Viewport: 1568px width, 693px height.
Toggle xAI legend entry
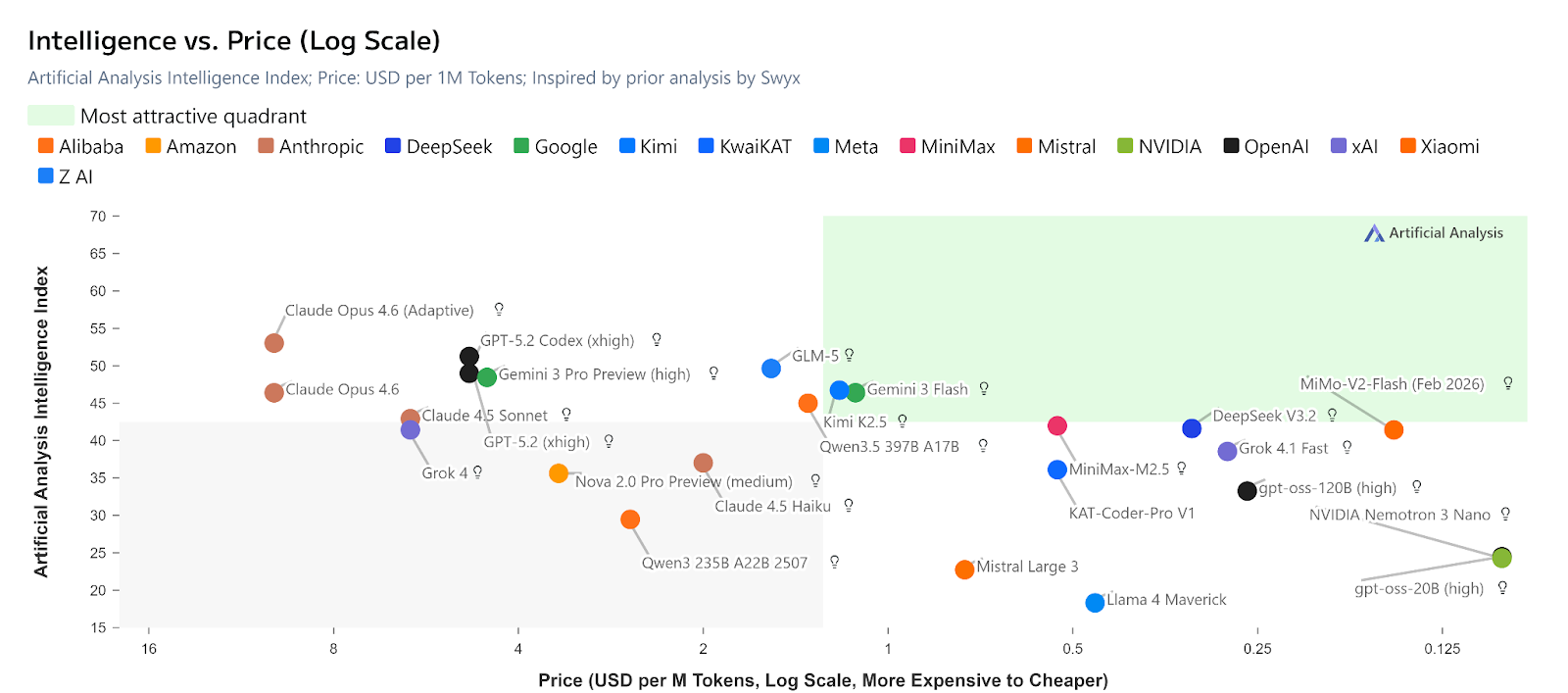pos(1354,147)
